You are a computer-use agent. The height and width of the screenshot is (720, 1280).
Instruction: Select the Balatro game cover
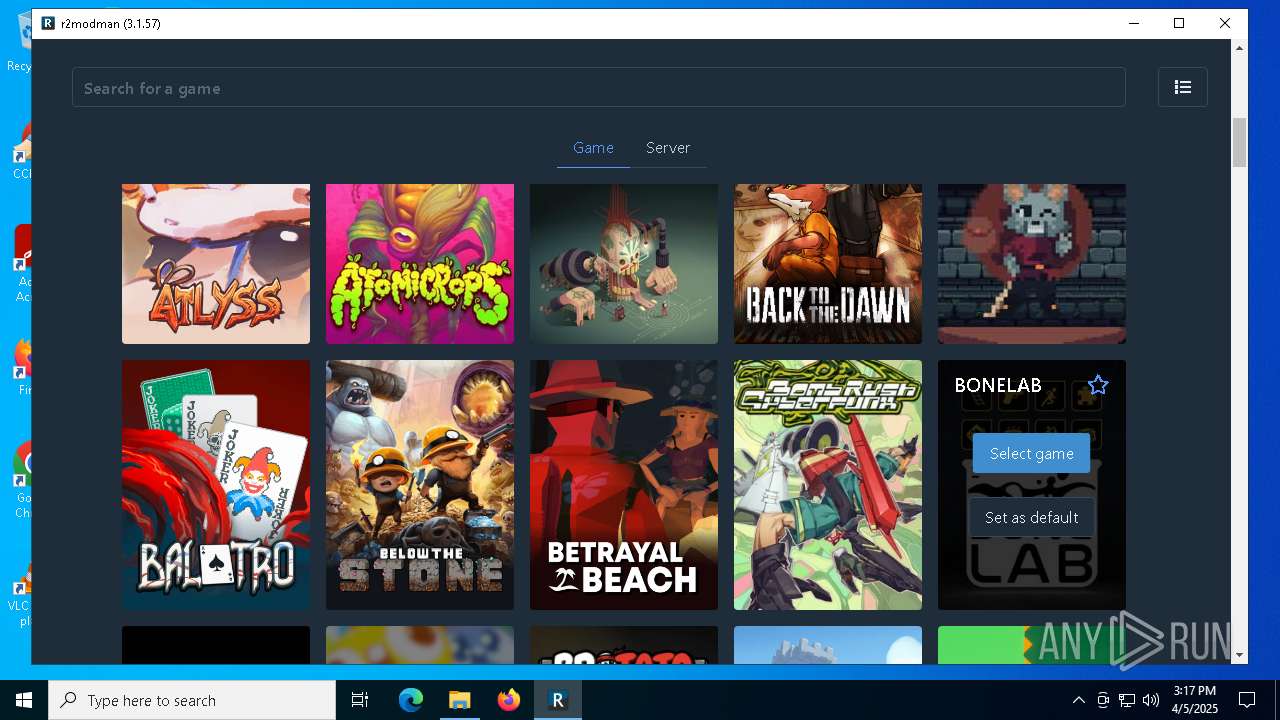tap(216, 485)
